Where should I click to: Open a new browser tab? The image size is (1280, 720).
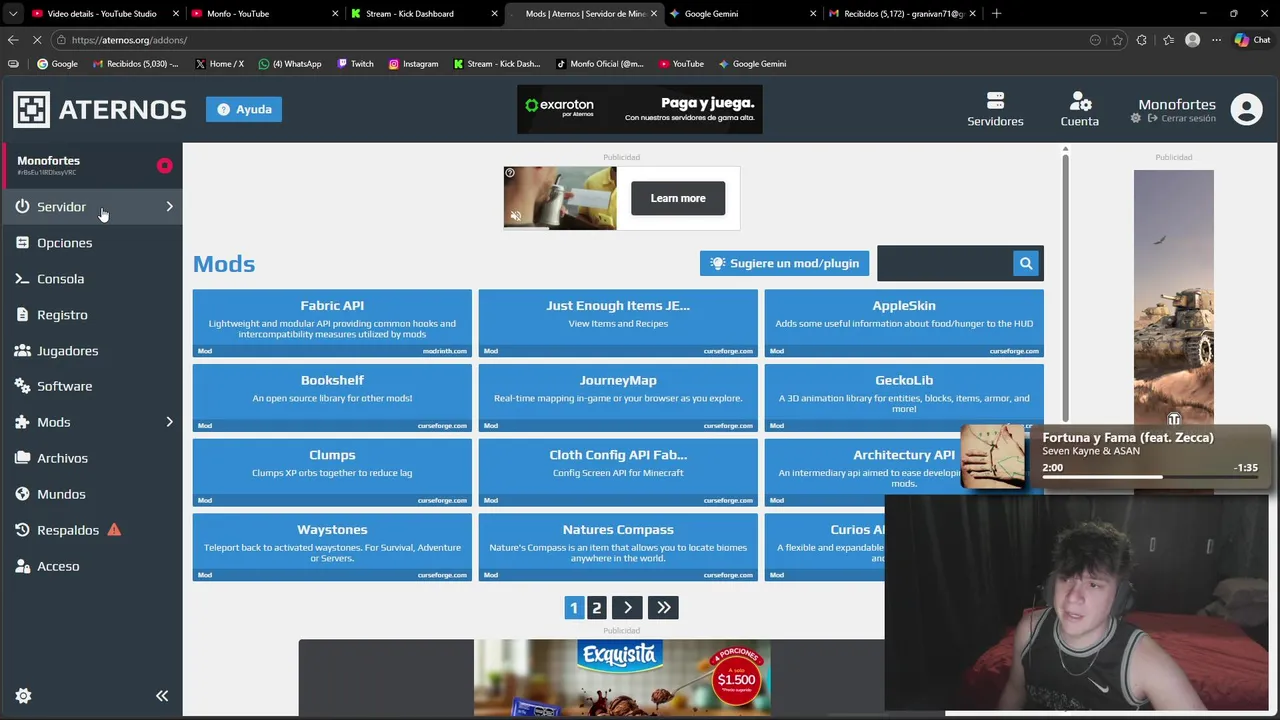tap(996, 14)
